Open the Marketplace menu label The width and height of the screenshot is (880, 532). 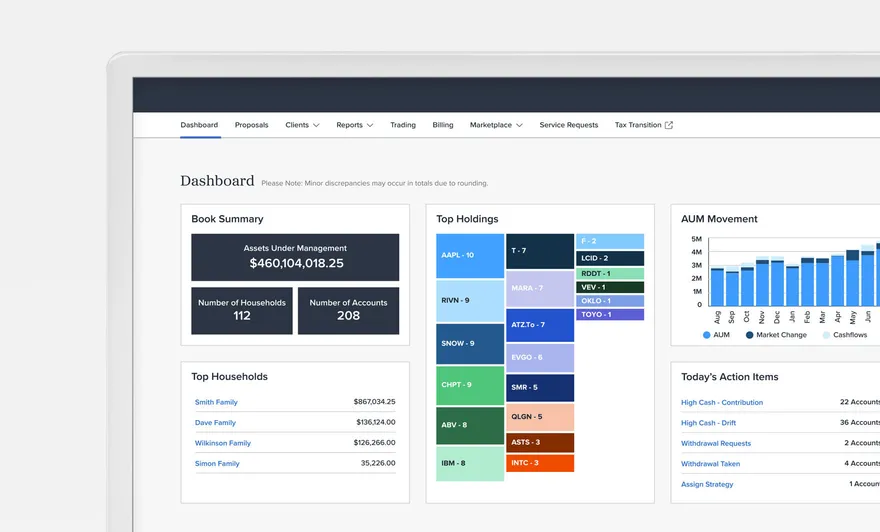[x=491, y=125]
